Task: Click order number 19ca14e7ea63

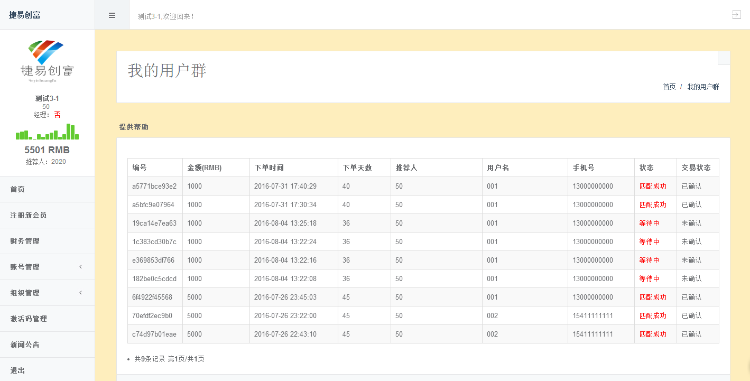Action: [x=154, y=223]
